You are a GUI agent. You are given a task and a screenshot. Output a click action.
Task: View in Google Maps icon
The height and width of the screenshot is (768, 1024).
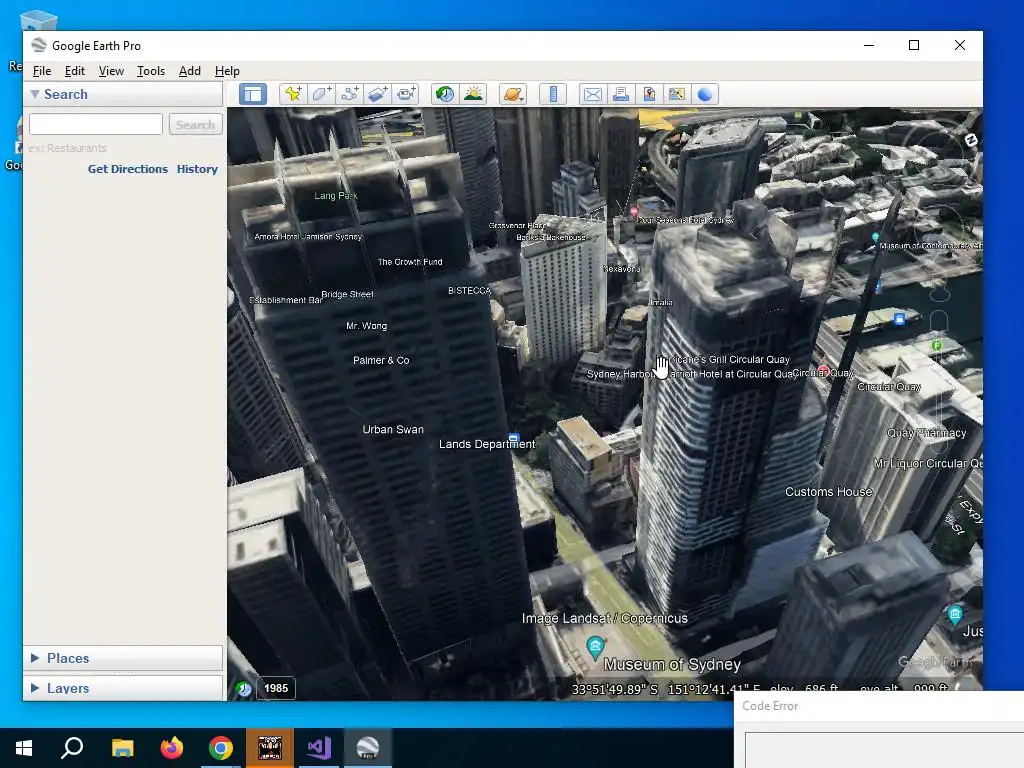tap(677, 94)
